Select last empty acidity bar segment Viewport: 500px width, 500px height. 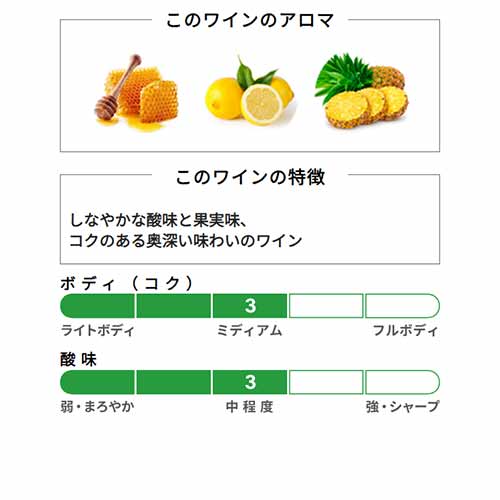(402, 382)
